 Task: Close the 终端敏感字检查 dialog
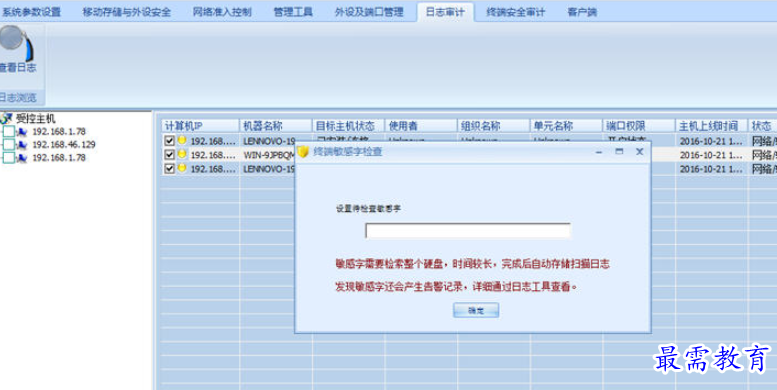click(x=639, y=151)
